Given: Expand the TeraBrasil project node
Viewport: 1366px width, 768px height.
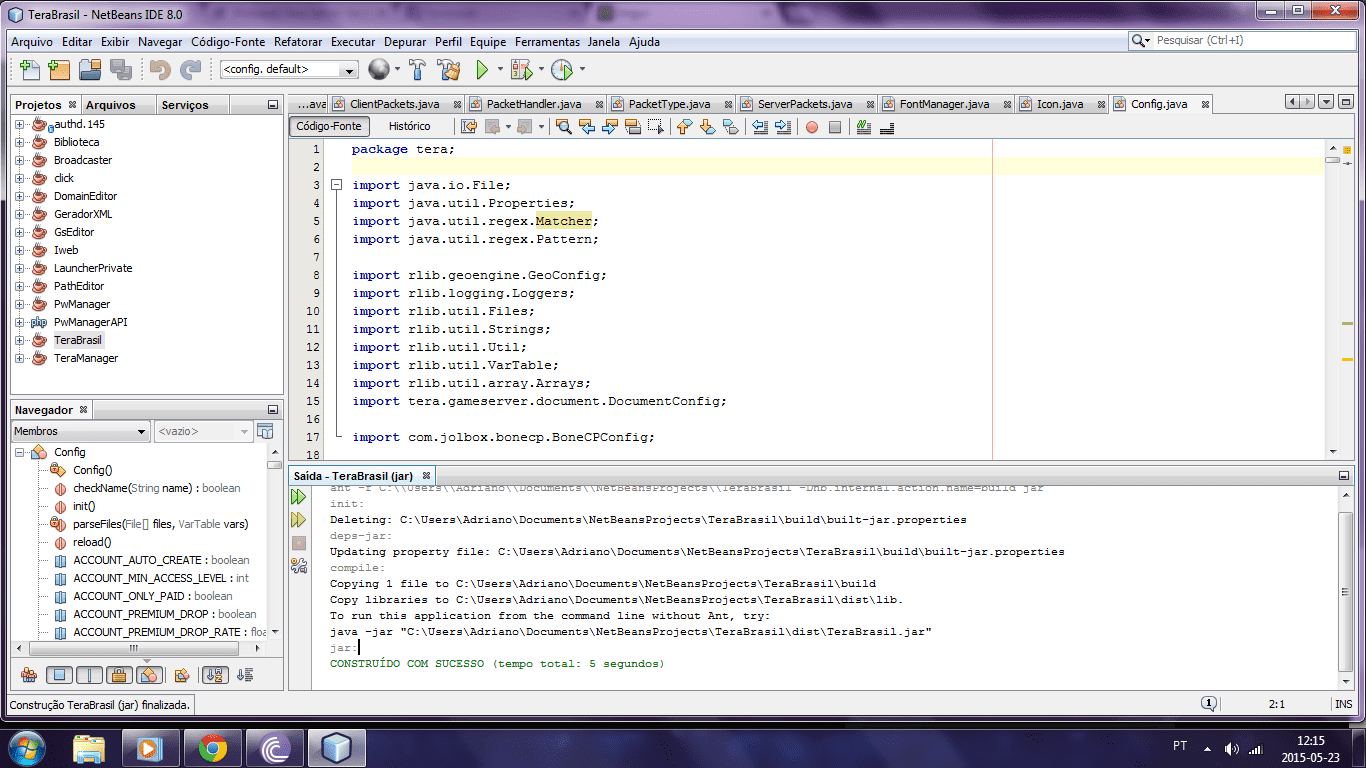Looking at the screenshot, I should [x=19, y=340].
